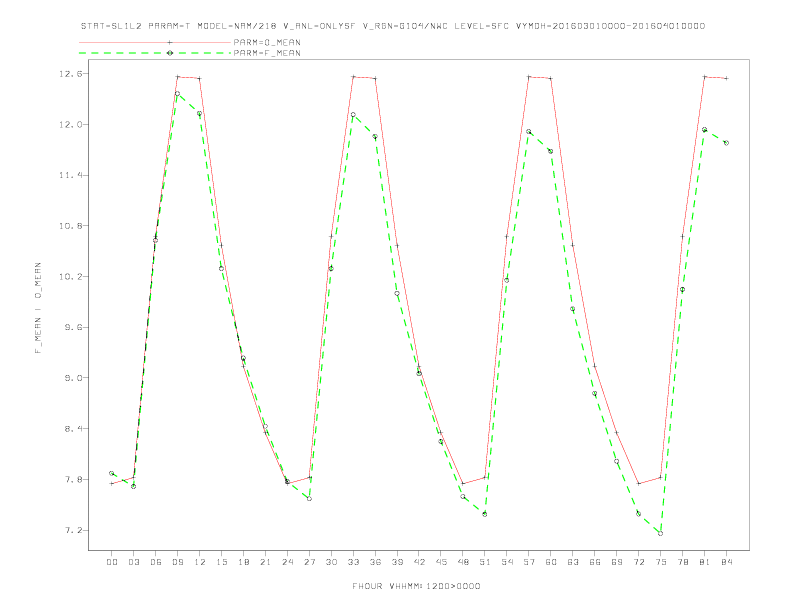792x612 pixels.
Task: Click the 18 forecast hour tick label
Action: coord(243,562)
